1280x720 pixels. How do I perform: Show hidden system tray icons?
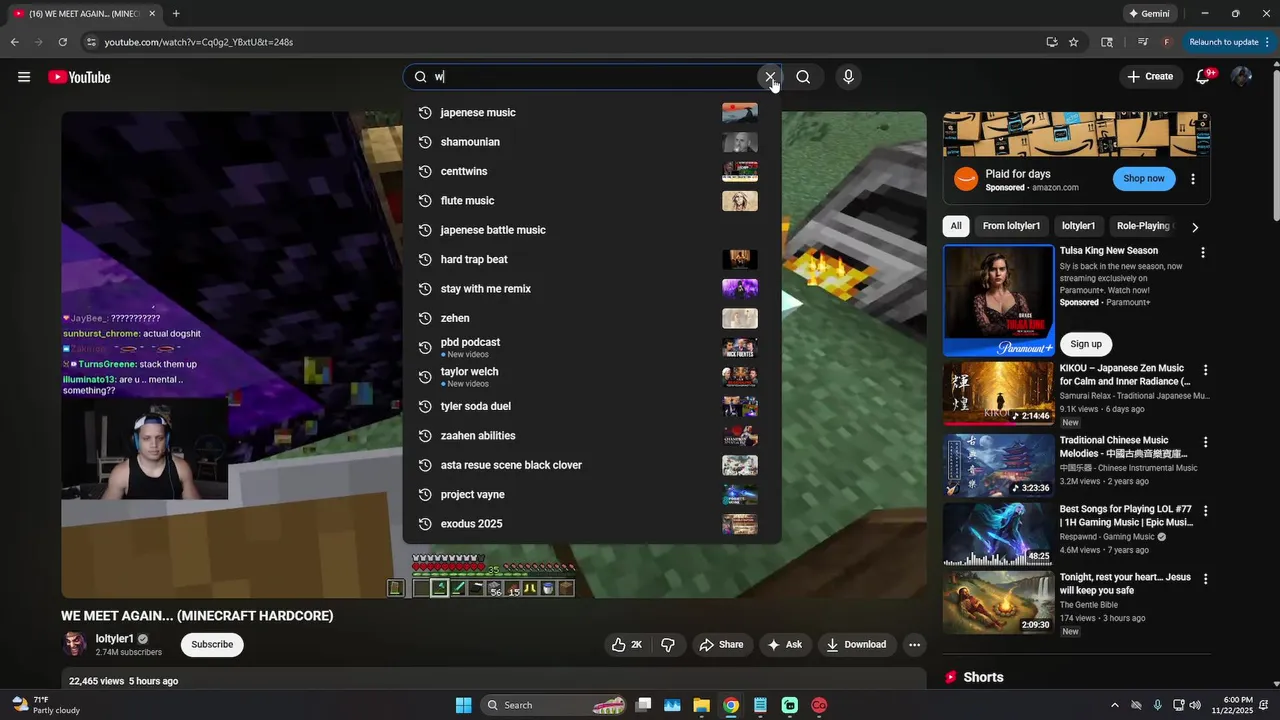pyautogui.click(x=1115, y=705)
